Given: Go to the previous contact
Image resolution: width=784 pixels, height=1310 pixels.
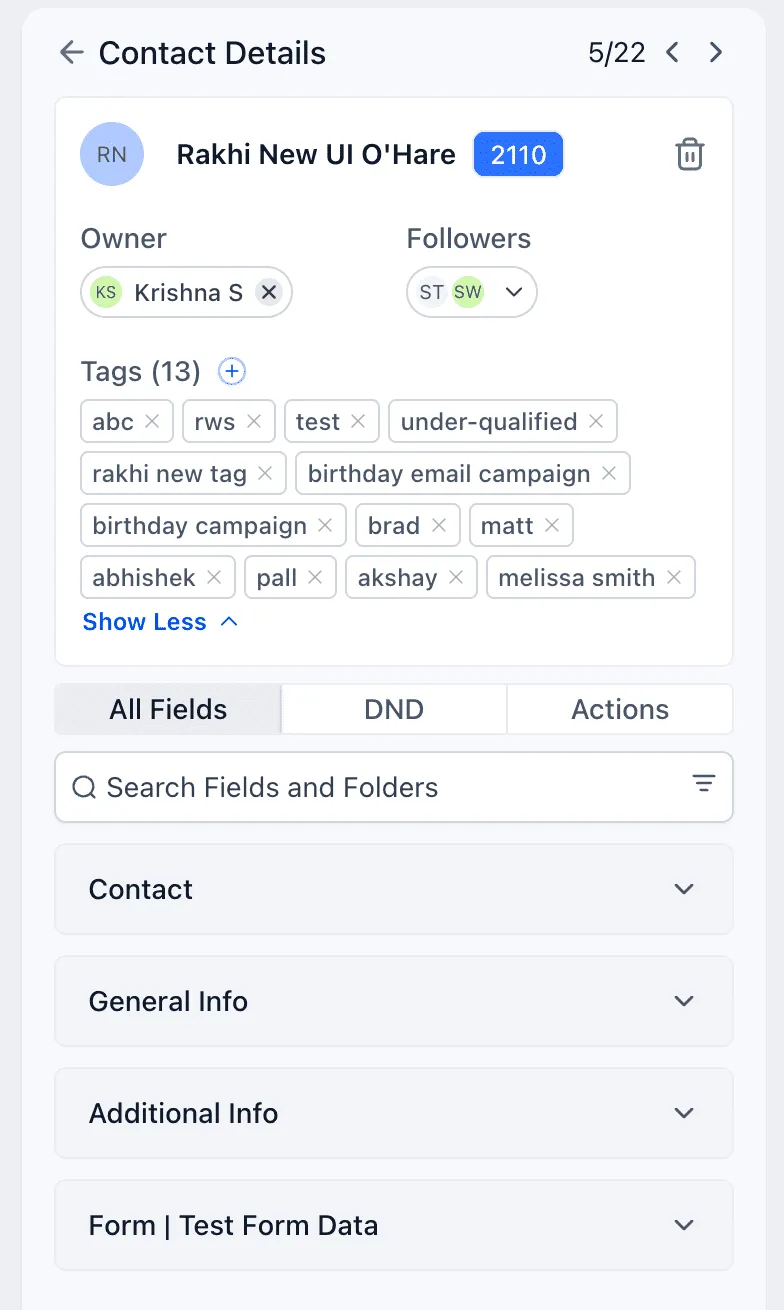Looking at the screenshot, I should point(673,53).
